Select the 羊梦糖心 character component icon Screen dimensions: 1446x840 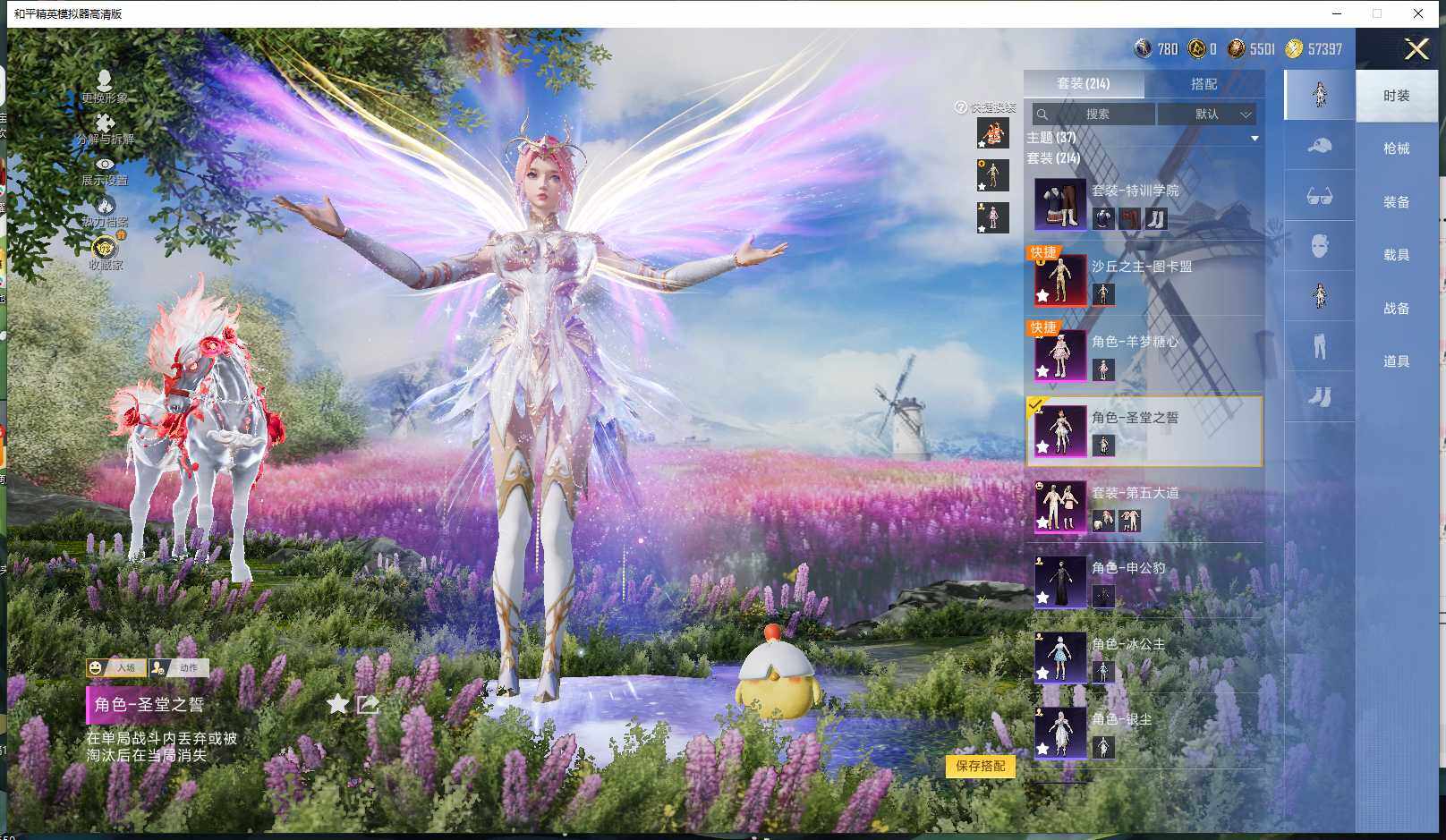pos(1103,369)
